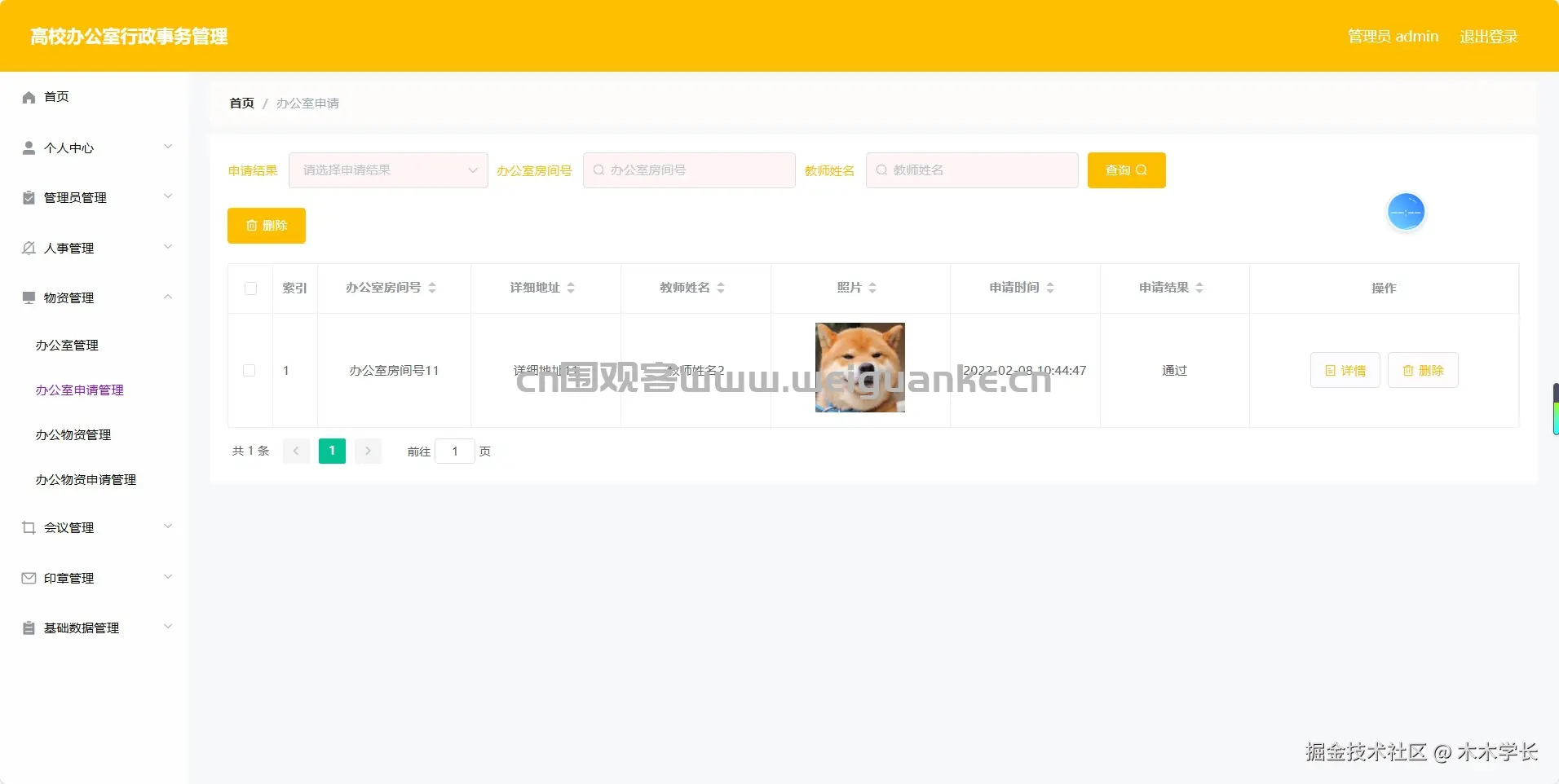Select all rows header checkbox
This screenshot has width=1559, height=784.
coord(250,288)
